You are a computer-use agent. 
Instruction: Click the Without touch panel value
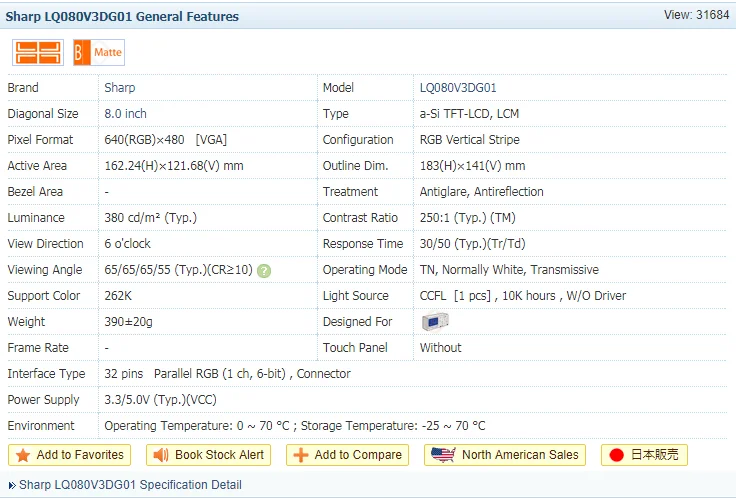(x=441, y=348)
